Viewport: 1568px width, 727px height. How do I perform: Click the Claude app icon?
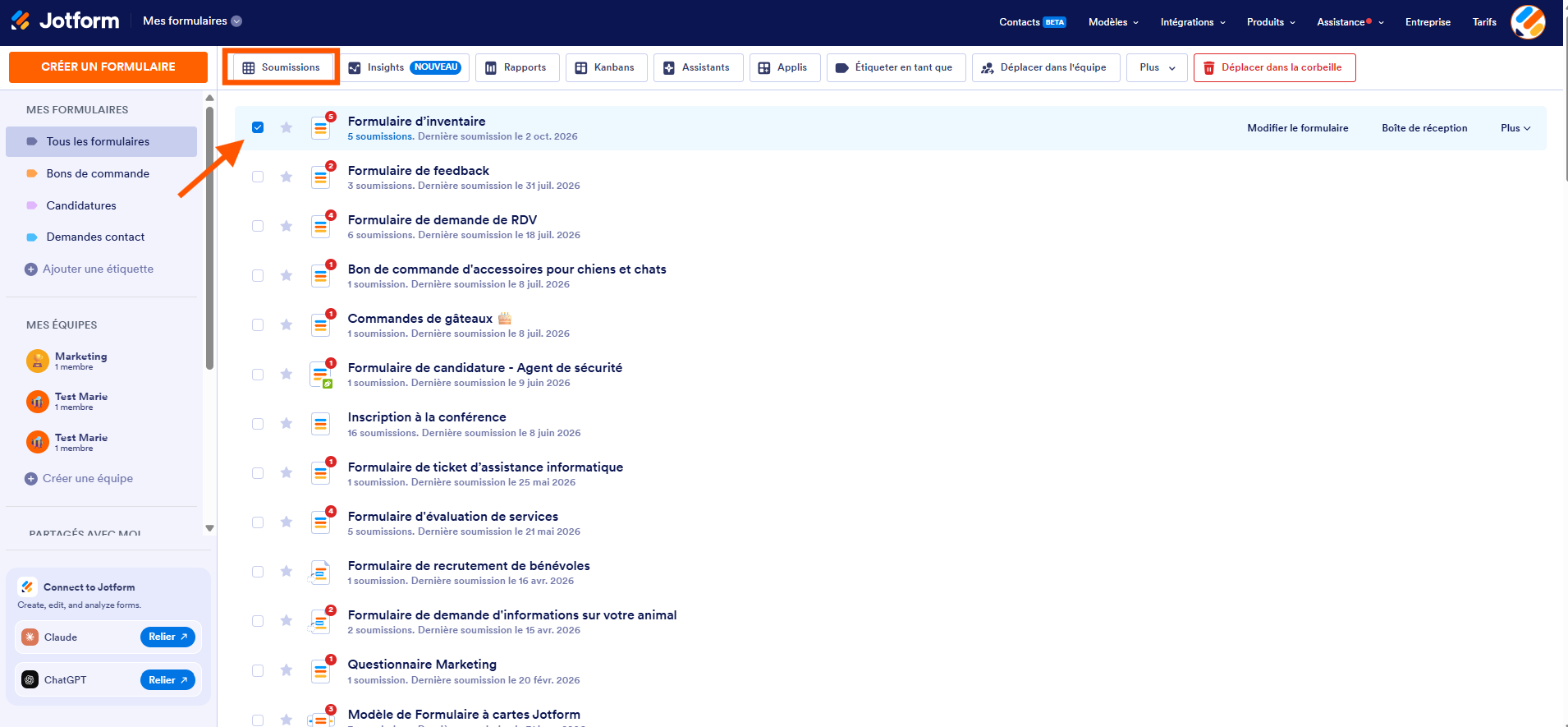30,637
